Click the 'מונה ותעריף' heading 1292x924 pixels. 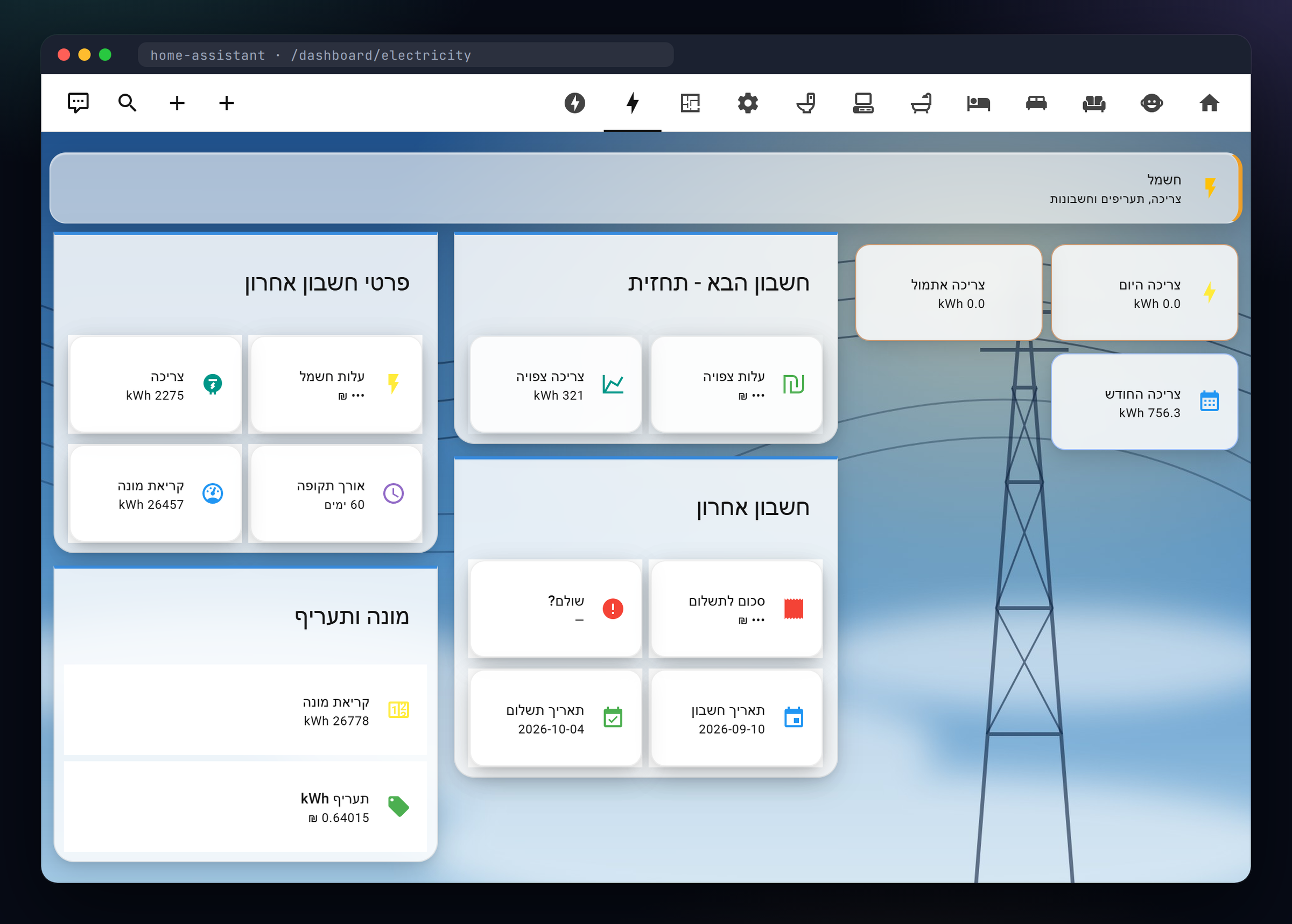click(x=352, y=617)
